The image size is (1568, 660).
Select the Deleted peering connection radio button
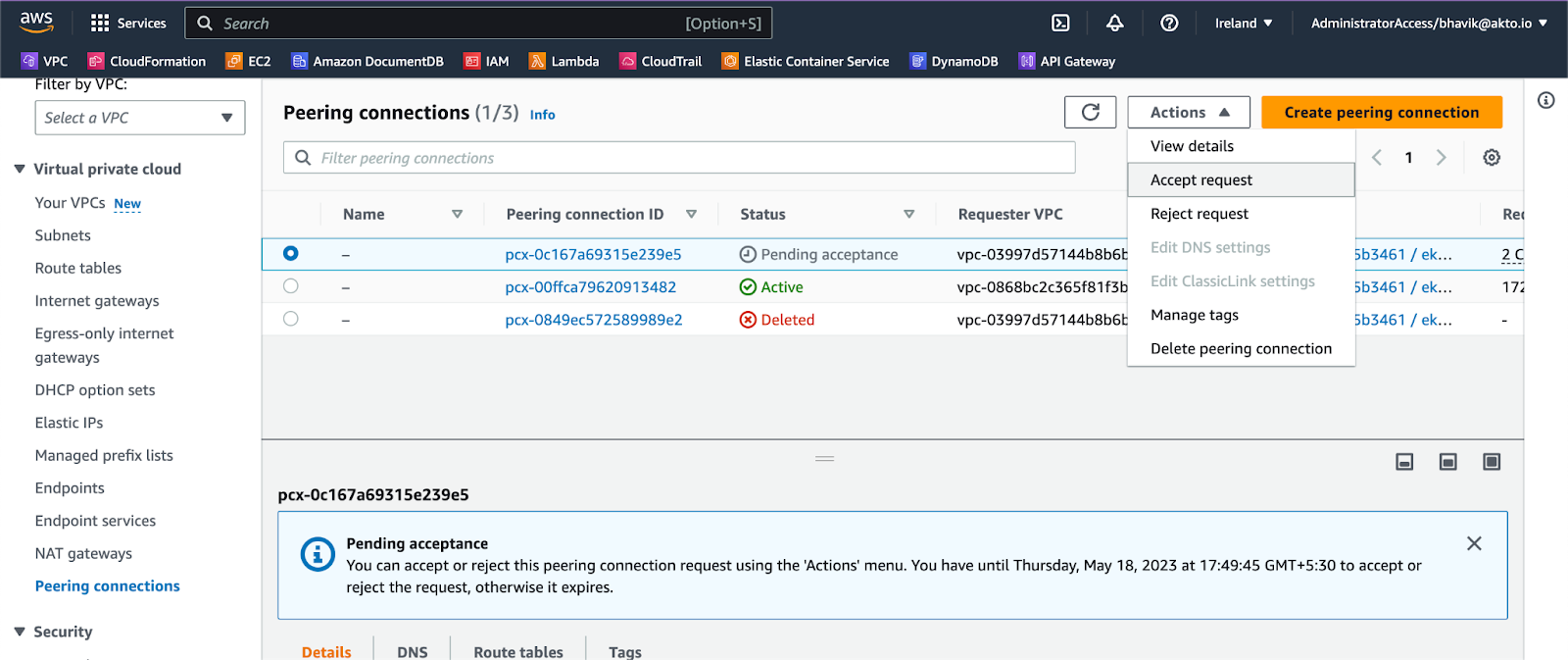click(291, 319)
